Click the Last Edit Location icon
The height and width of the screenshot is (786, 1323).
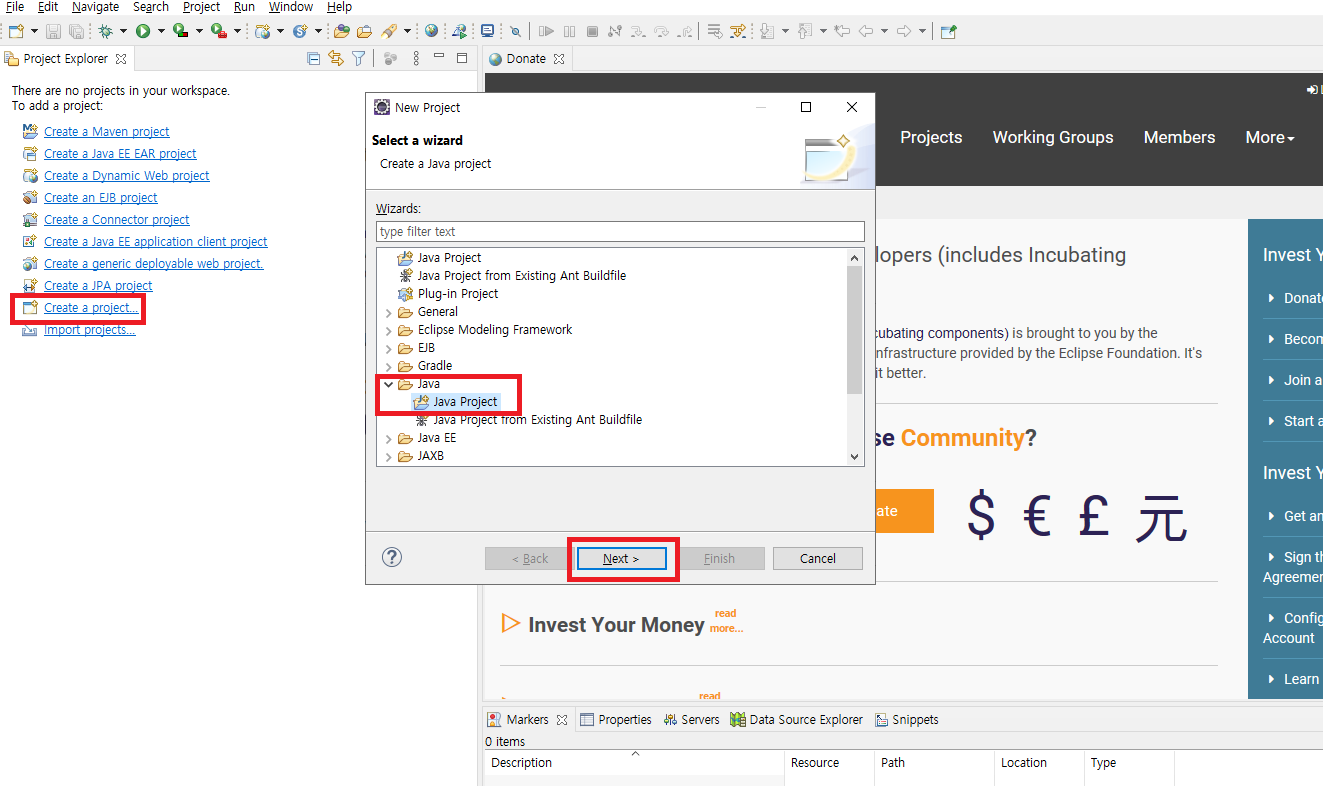[x=841, y=31]
